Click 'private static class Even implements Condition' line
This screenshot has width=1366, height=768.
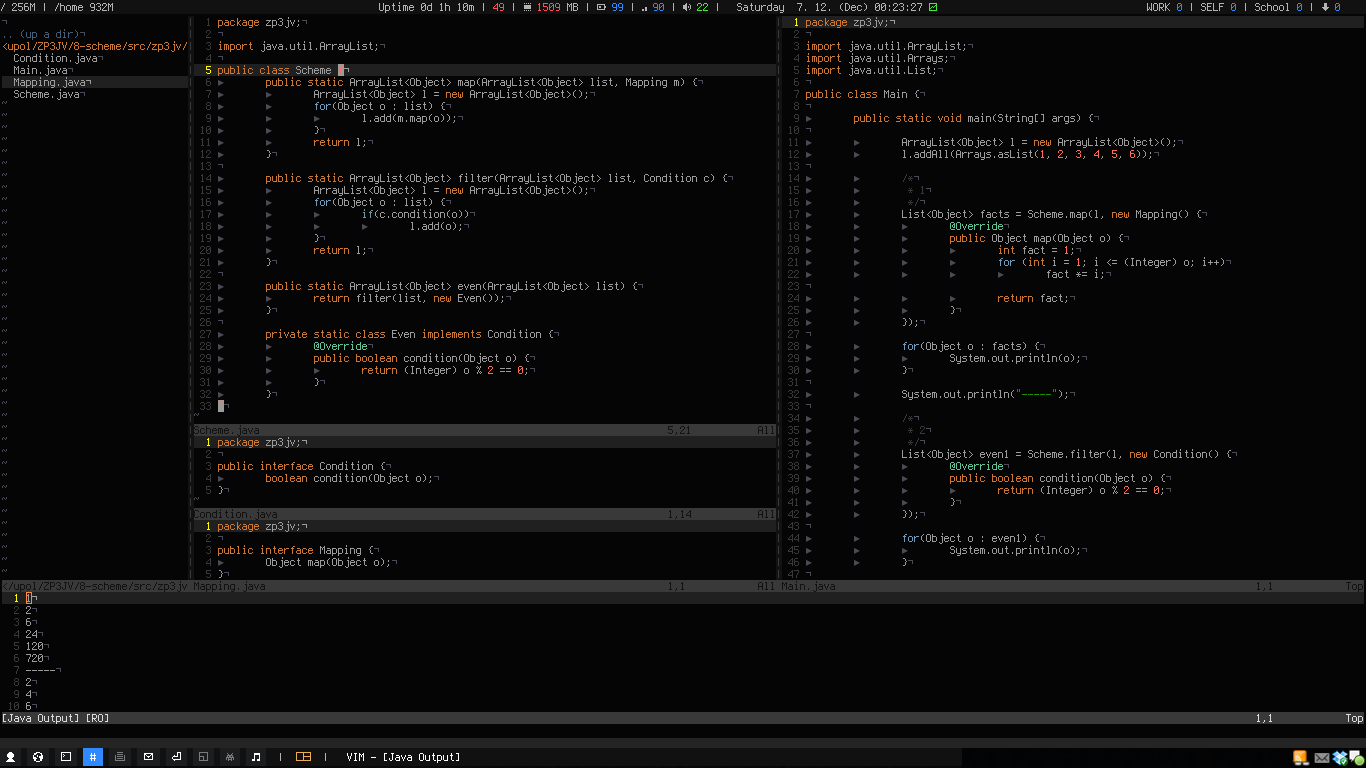point(412,334)
